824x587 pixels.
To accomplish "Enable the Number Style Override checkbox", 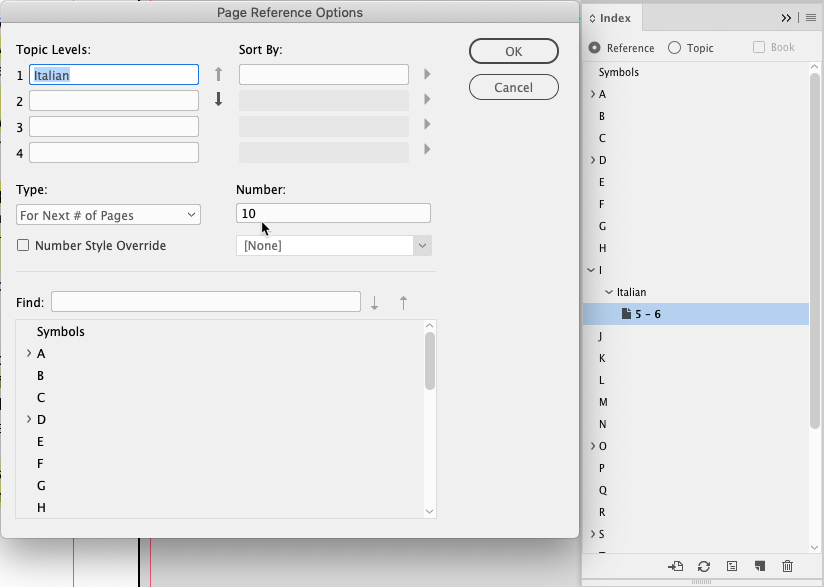I will point(23,245).
